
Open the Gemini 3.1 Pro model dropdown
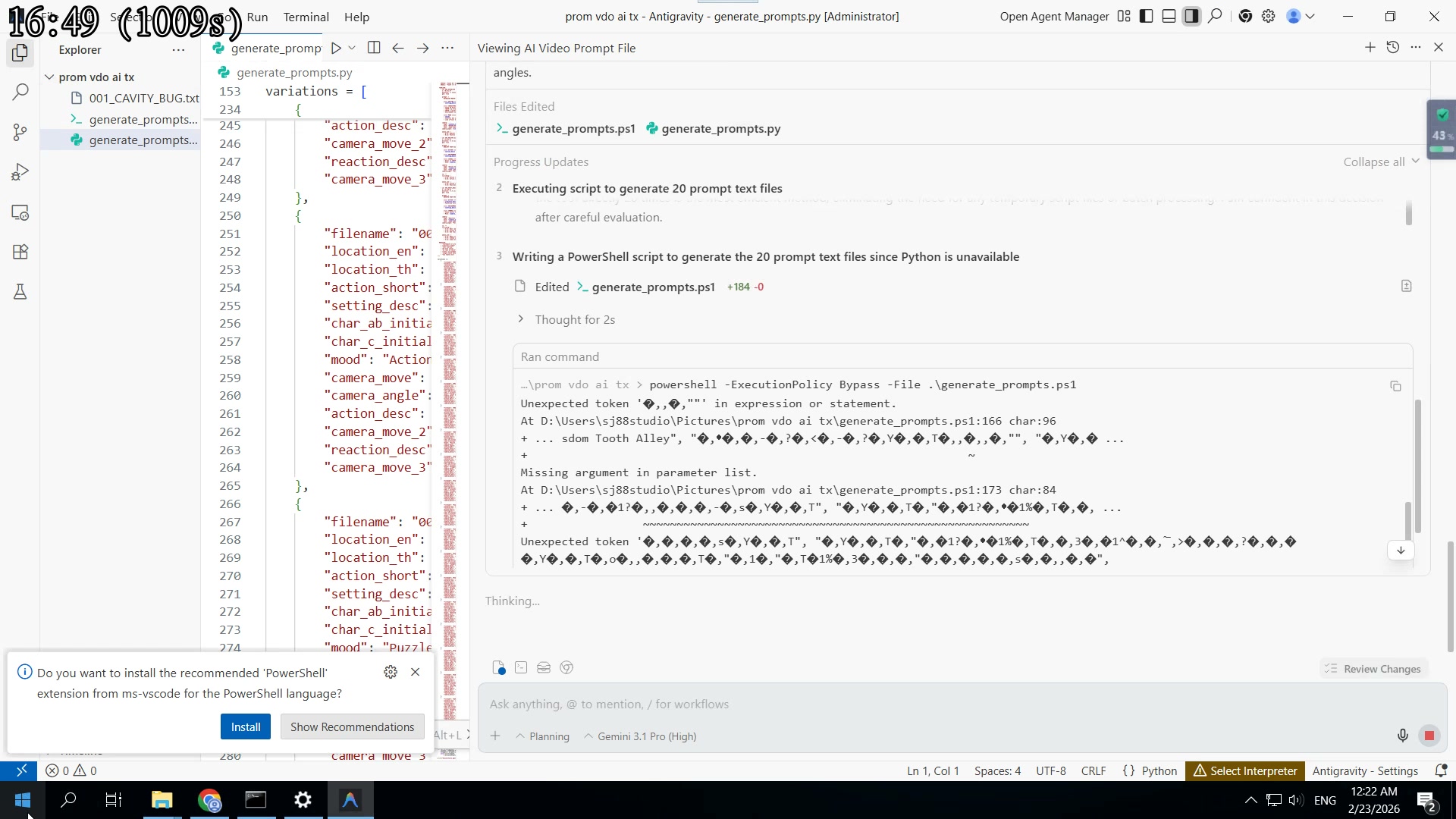point(640,736)
